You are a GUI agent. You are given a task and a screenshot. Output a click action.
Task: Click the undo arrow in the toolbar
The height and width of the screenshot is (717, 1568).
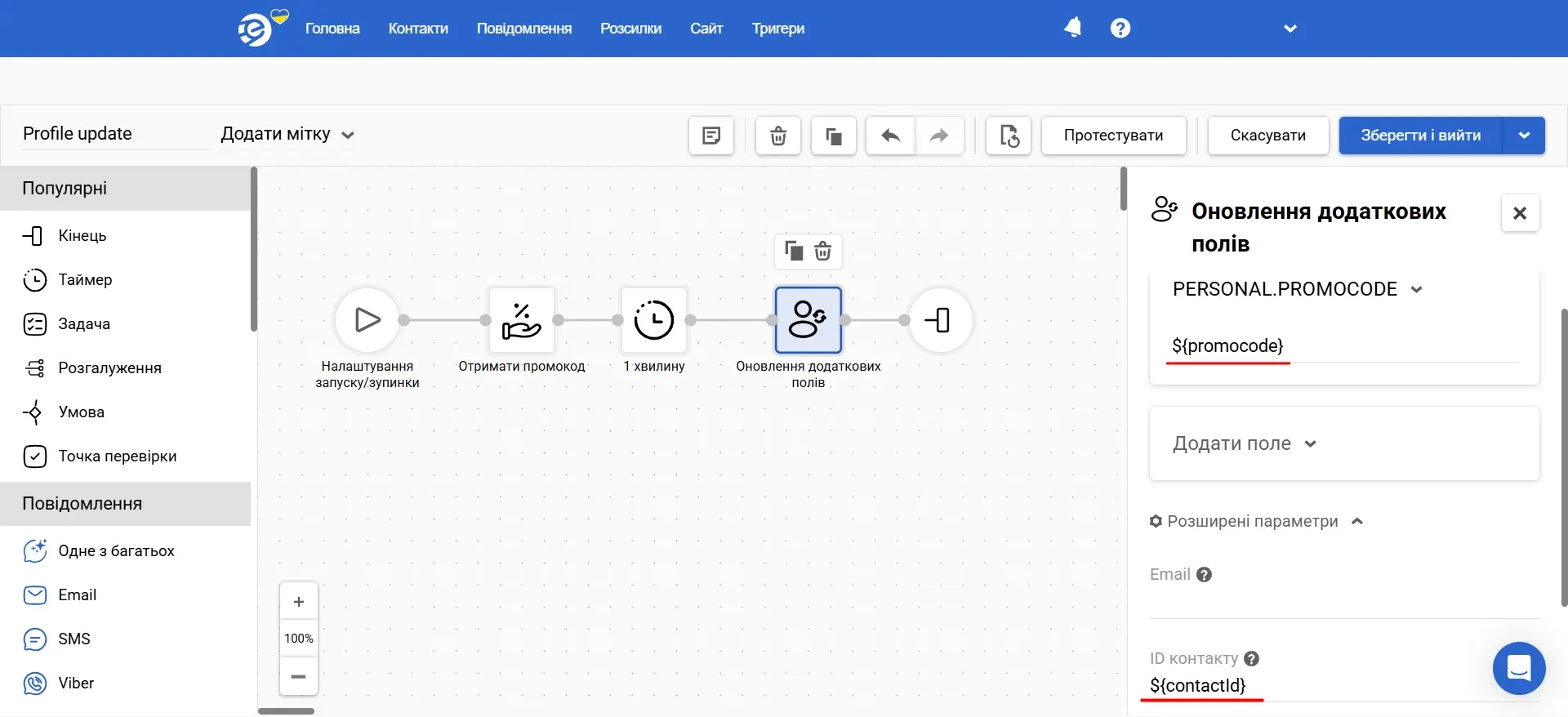coord(890,136)
